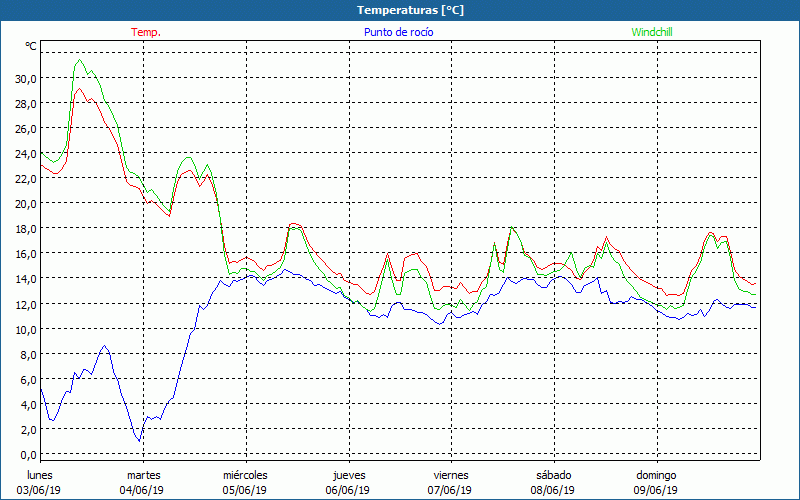Click the blue dew point minimum near martes

tap(139, 441)
